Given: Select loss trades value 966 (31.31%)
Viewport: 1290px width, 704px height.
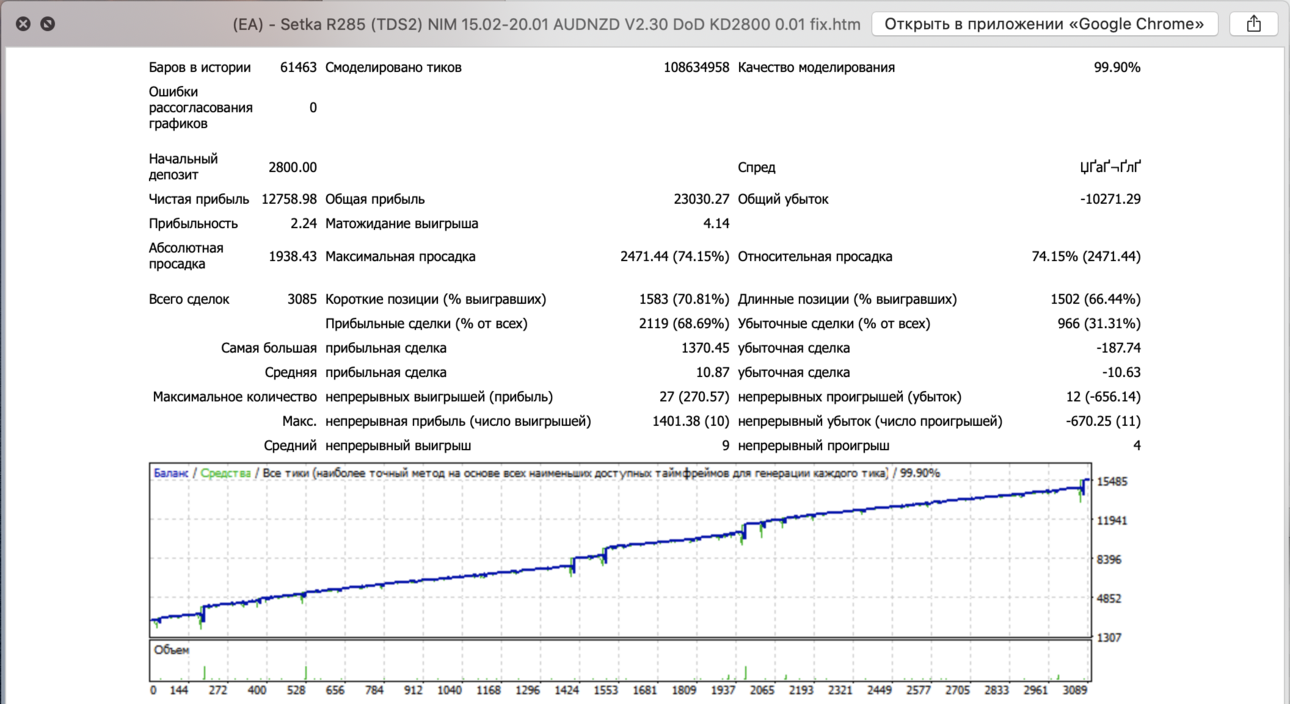Looking at the screenshot, I should [1099, 324].
